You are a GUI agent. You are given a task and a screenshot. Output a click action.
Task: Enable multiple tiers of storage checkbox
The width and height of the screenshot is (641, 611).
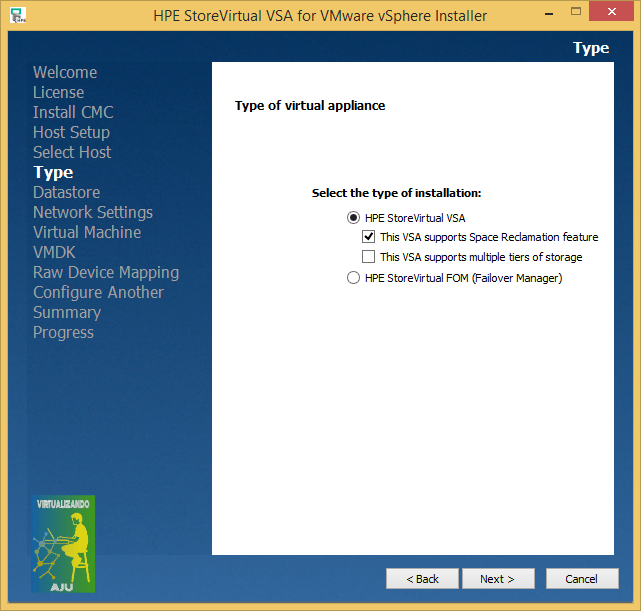tap(369, 258)
